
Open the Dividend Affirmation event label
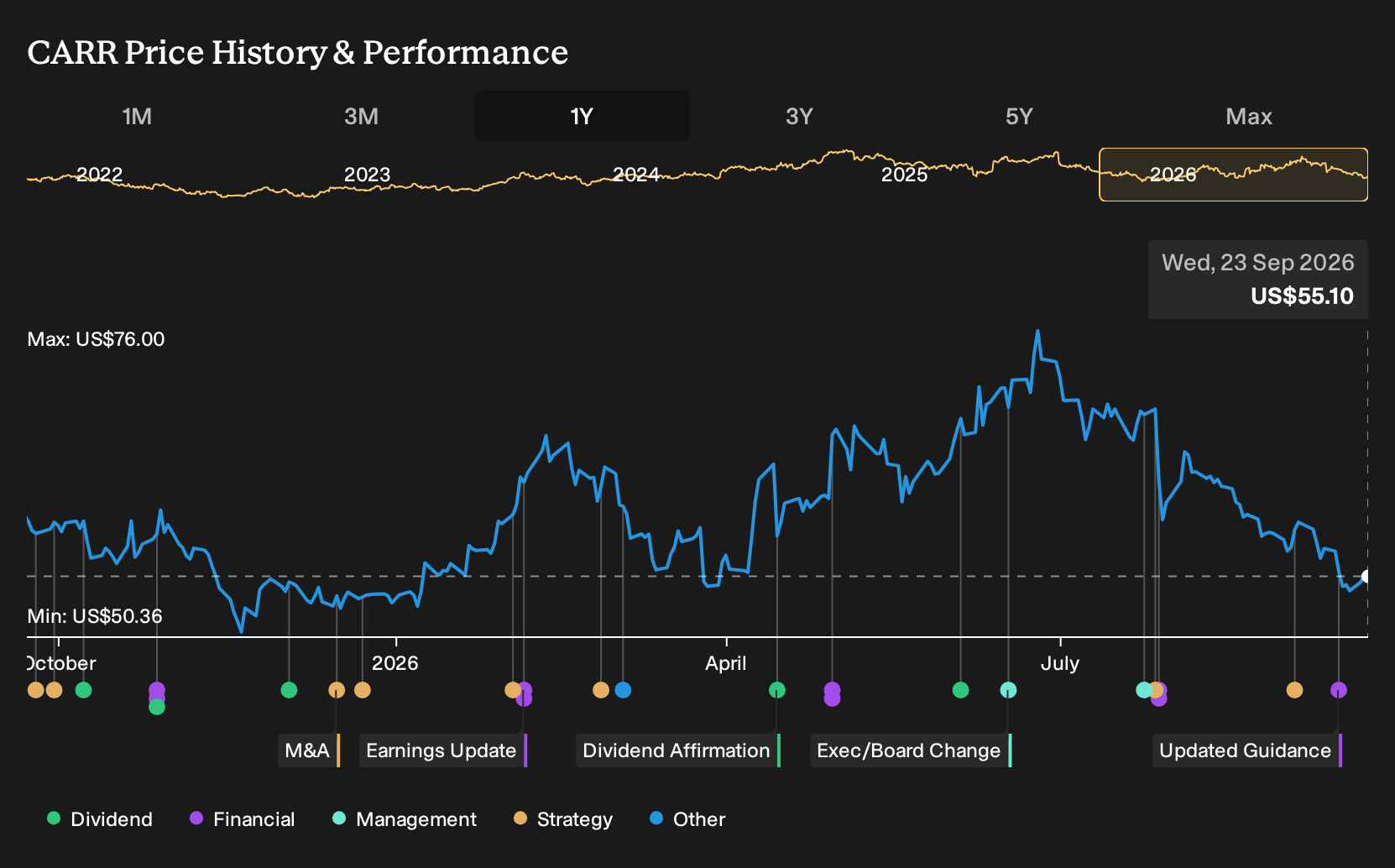click(678, 750)
